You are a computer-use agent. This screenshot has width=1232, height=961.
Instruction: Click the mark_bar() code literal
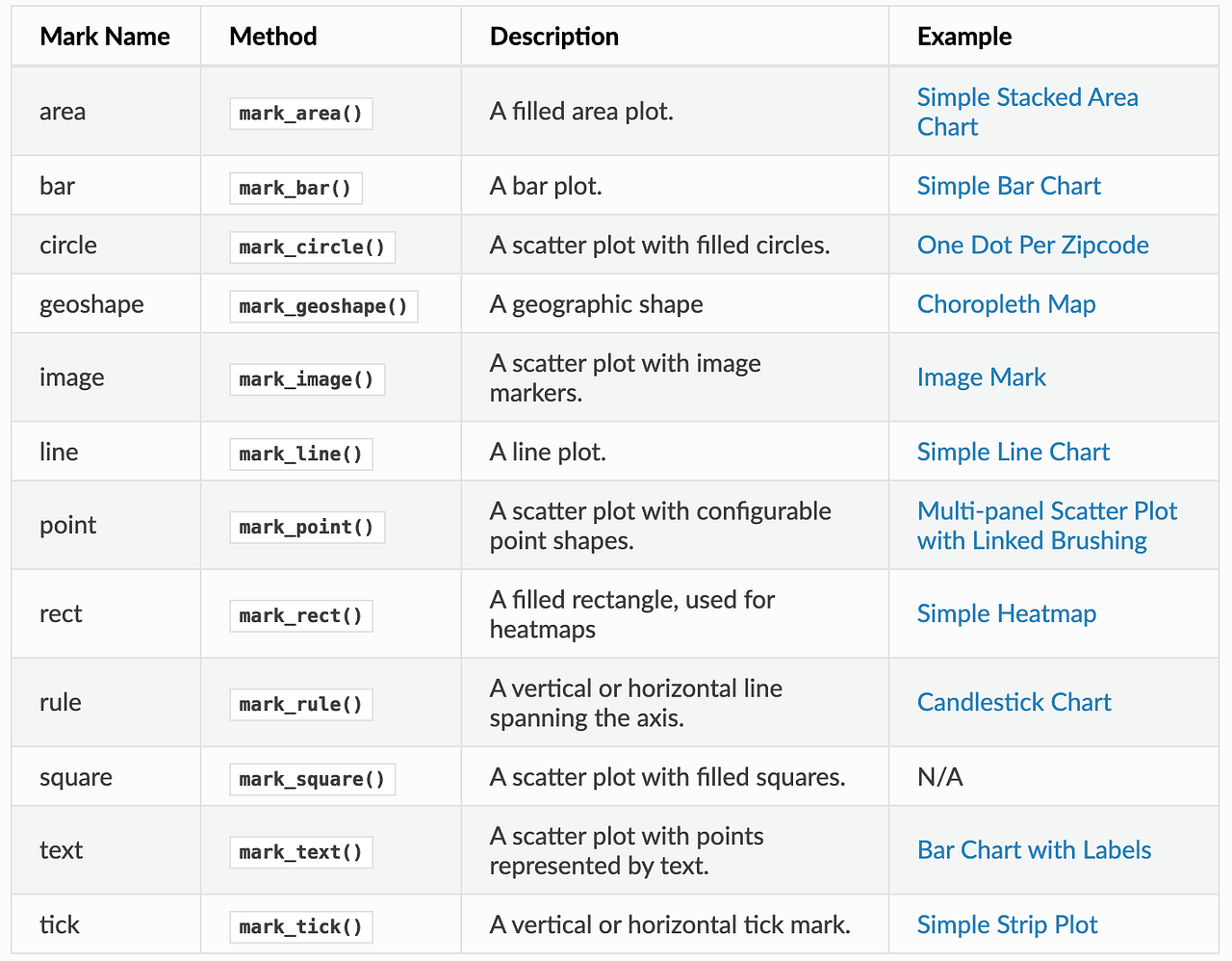(x=295, y=188)
